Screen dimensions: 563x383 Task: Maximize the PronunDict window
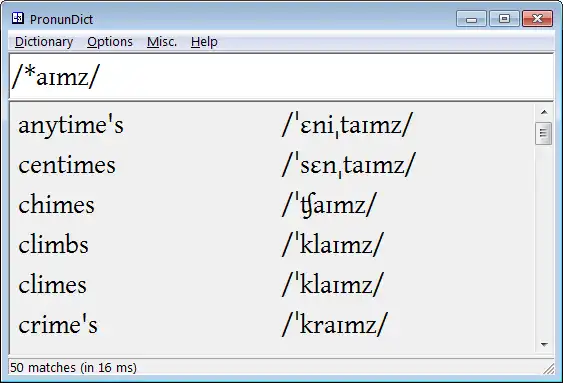504,19
